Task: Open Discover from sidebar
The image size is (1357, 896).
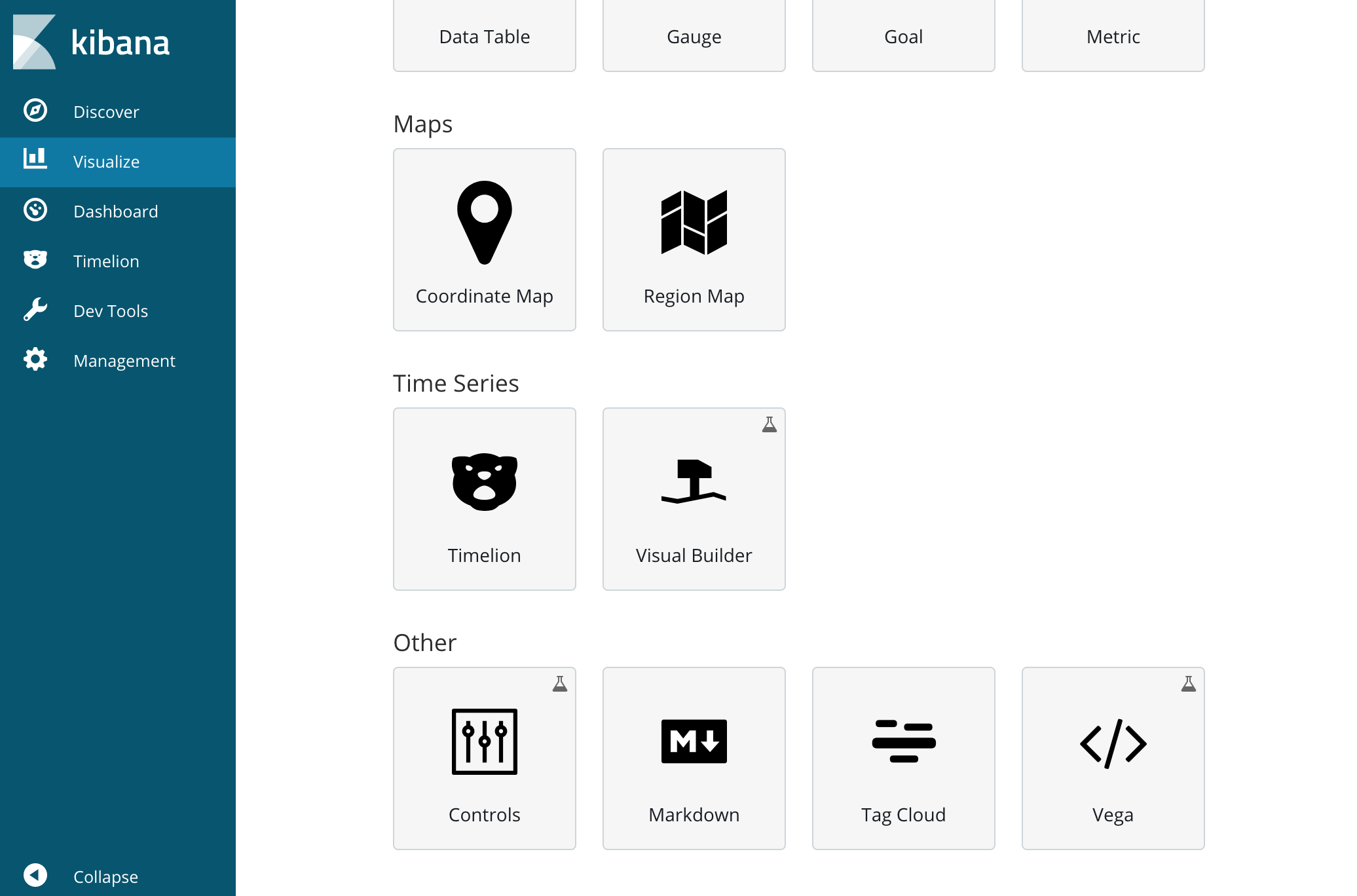Action: pos(106,111)
